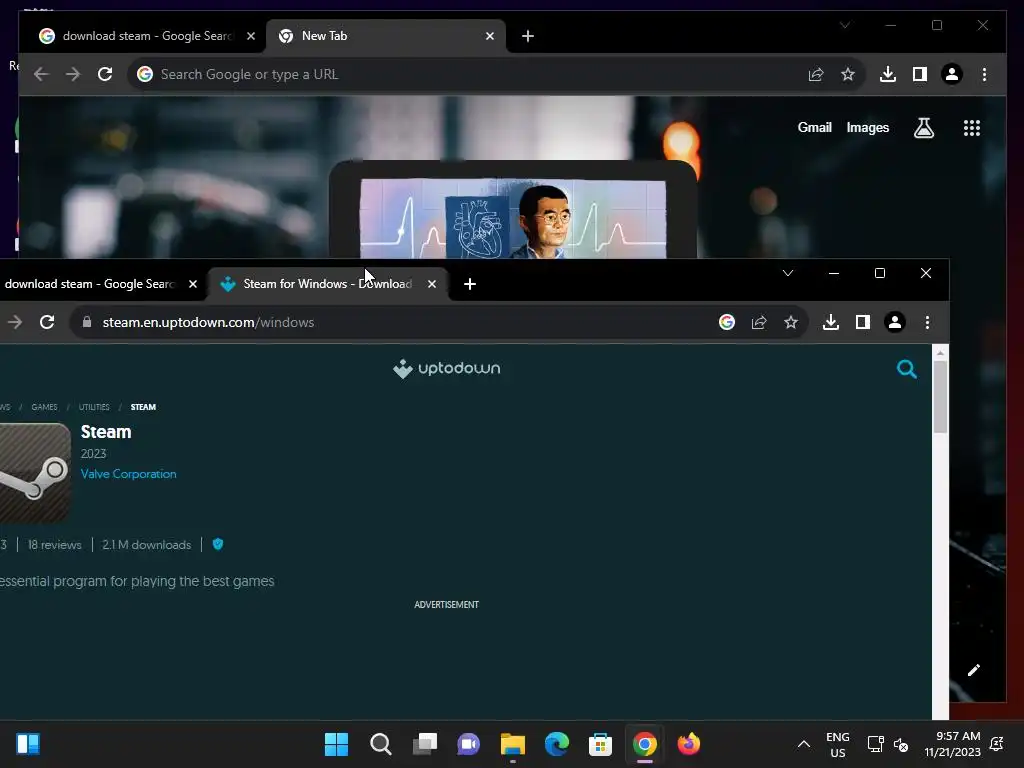Share the uptodown page icon
The image size is (1024, 768).
coord(759,322)
